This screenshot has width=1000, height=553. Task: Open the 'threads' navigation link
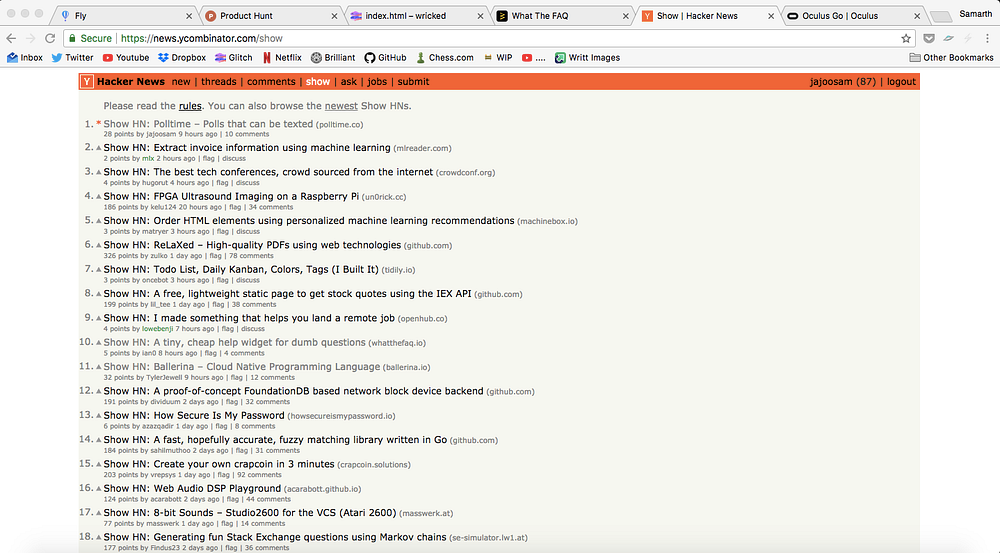coord(219,82)
